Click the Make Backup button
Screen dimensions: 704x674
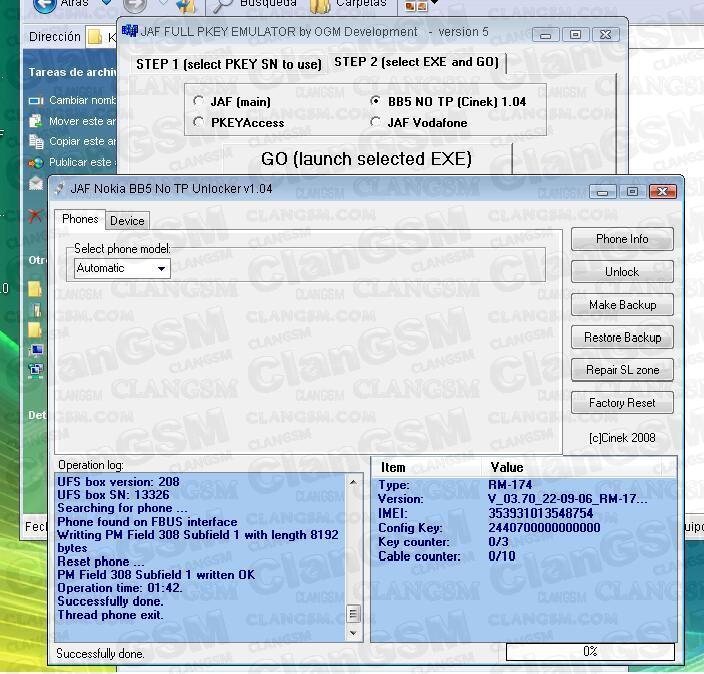click(x=622, y=305)
